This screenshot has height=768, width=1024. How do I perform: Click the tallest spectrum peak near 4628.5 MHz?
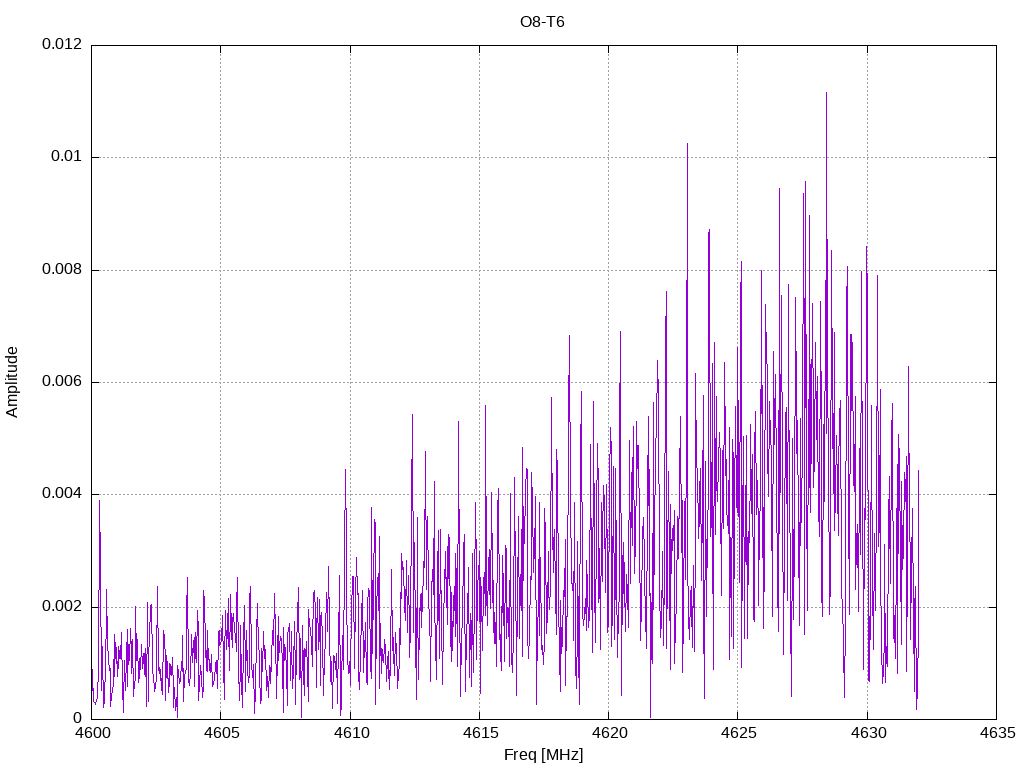click(826, 93)
